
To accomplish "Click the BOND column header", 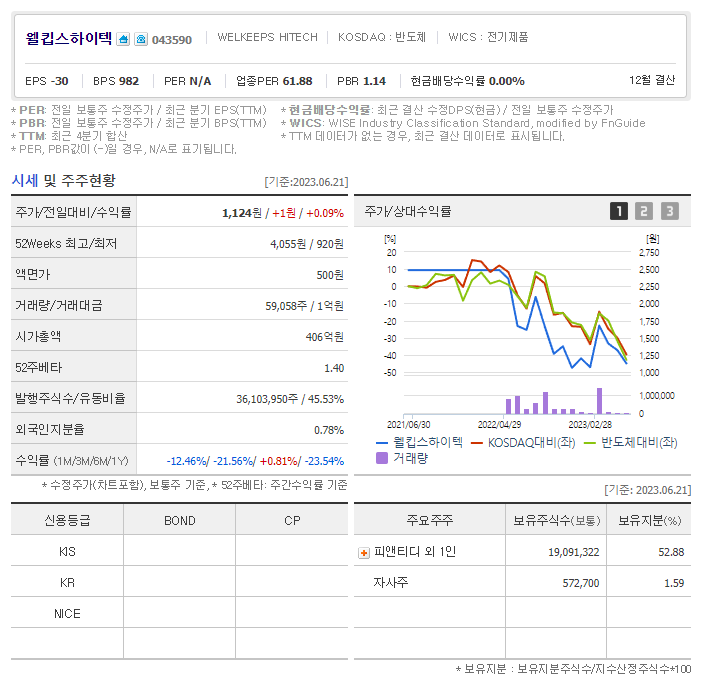I will click(179, 520).
